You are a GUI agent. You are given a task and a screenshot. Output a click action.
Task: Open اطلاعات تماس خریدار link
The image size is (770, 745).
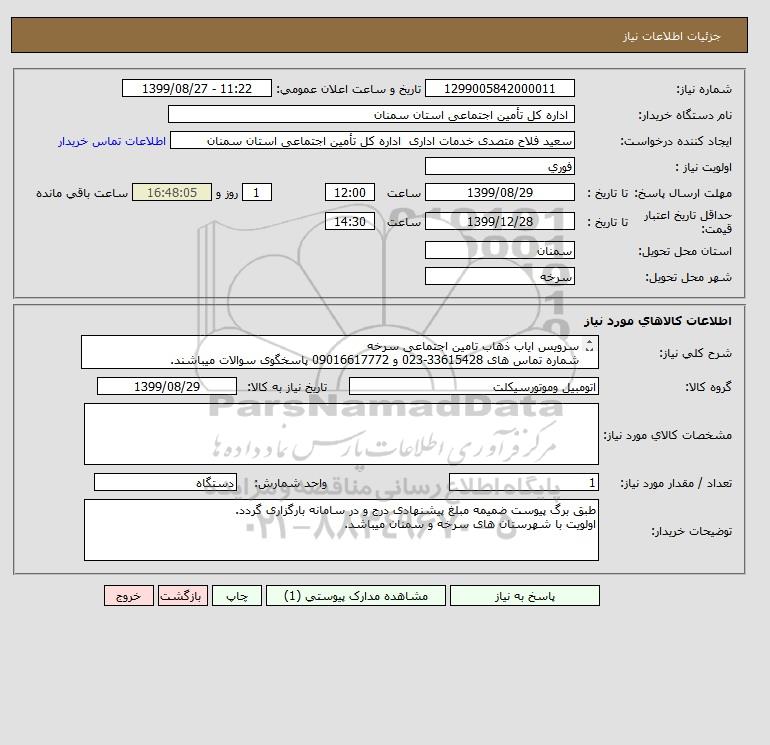pyautogui.click(x=112, y=141)
